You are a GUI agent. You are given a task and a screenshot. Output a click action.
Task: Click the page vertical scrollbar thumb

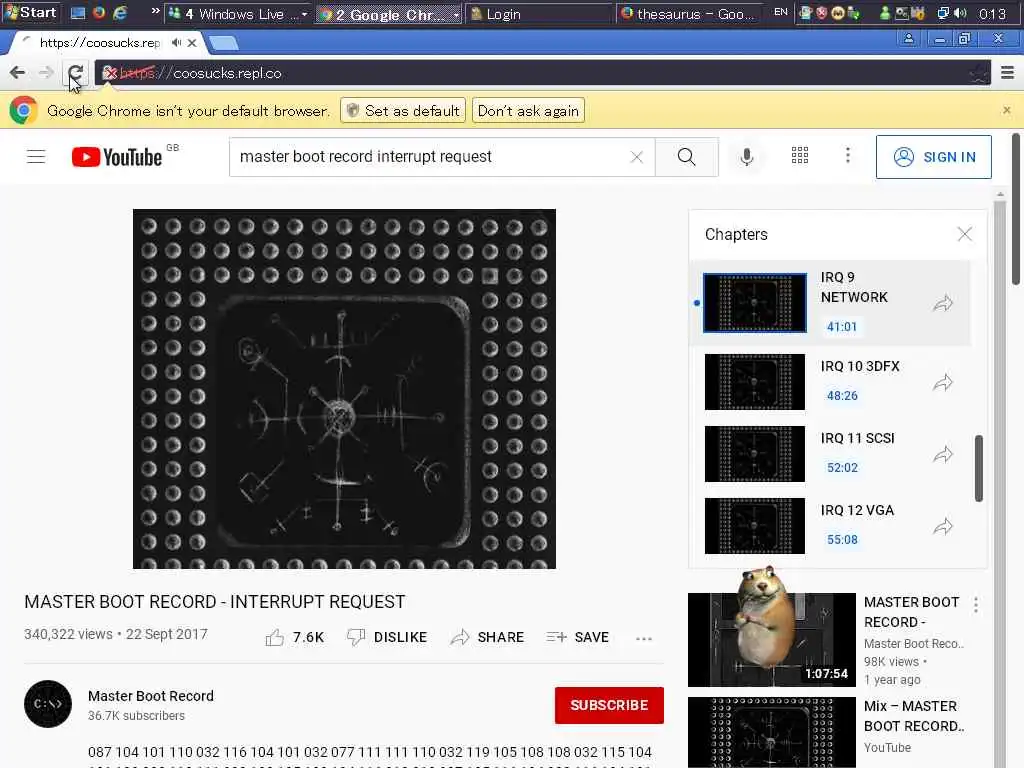click(x=1016, y=209)
